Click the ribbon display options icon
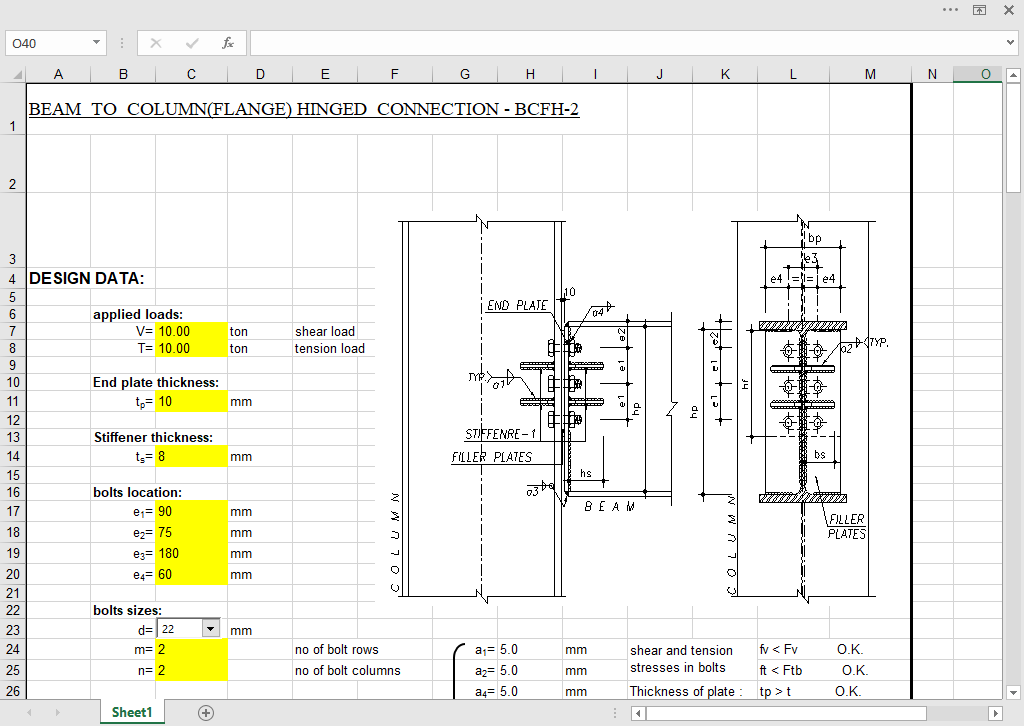The image size is (1024, 726). [980, 10]
